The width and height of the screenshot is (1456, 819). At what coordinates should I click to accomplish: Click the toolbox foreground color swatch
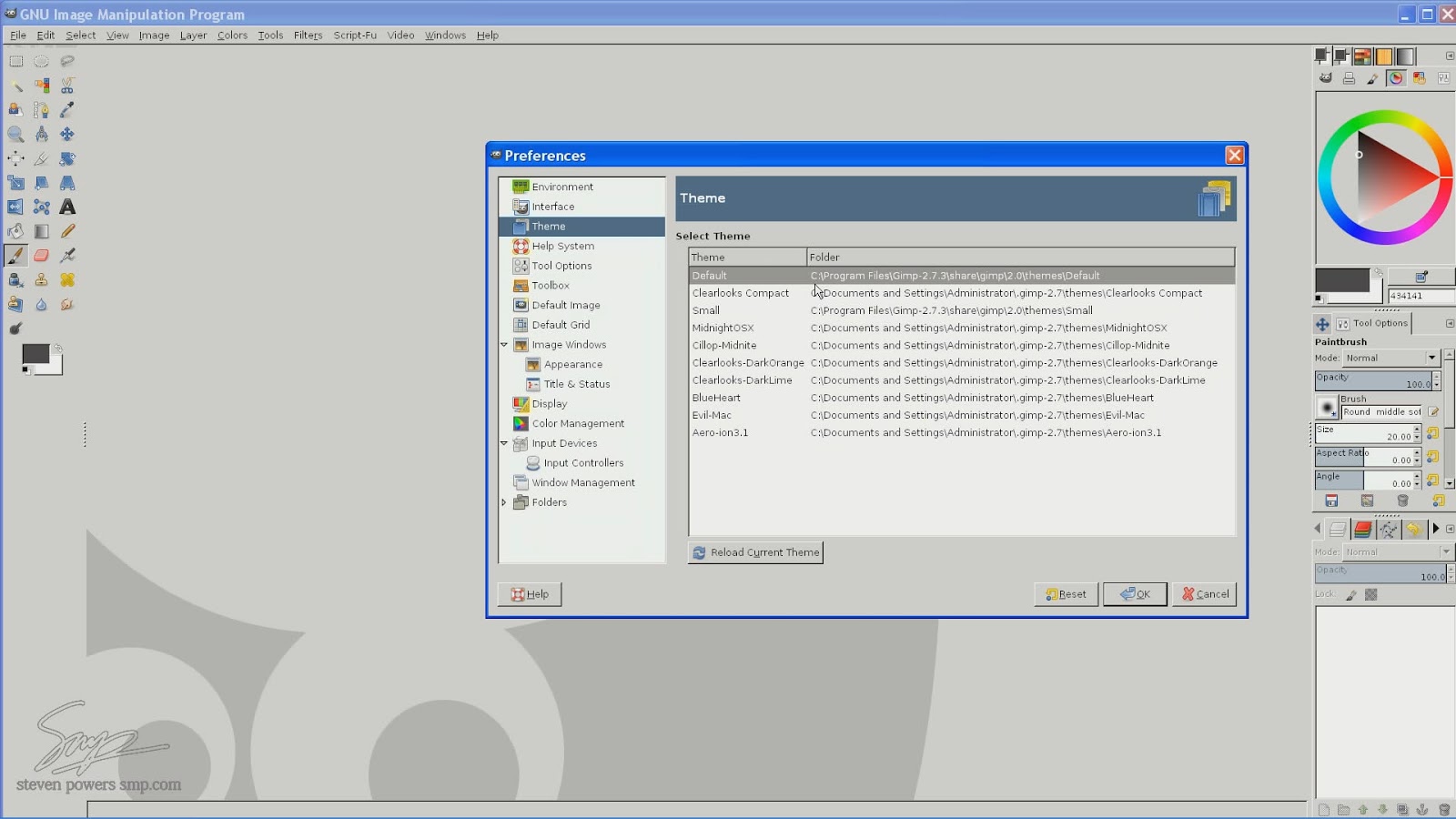click(x=35, y=354)
